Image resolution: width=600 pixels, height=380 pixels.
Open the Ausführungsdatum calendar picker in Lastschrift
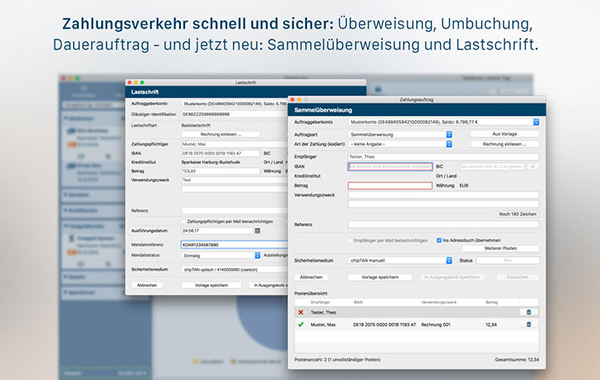point(258,231)
